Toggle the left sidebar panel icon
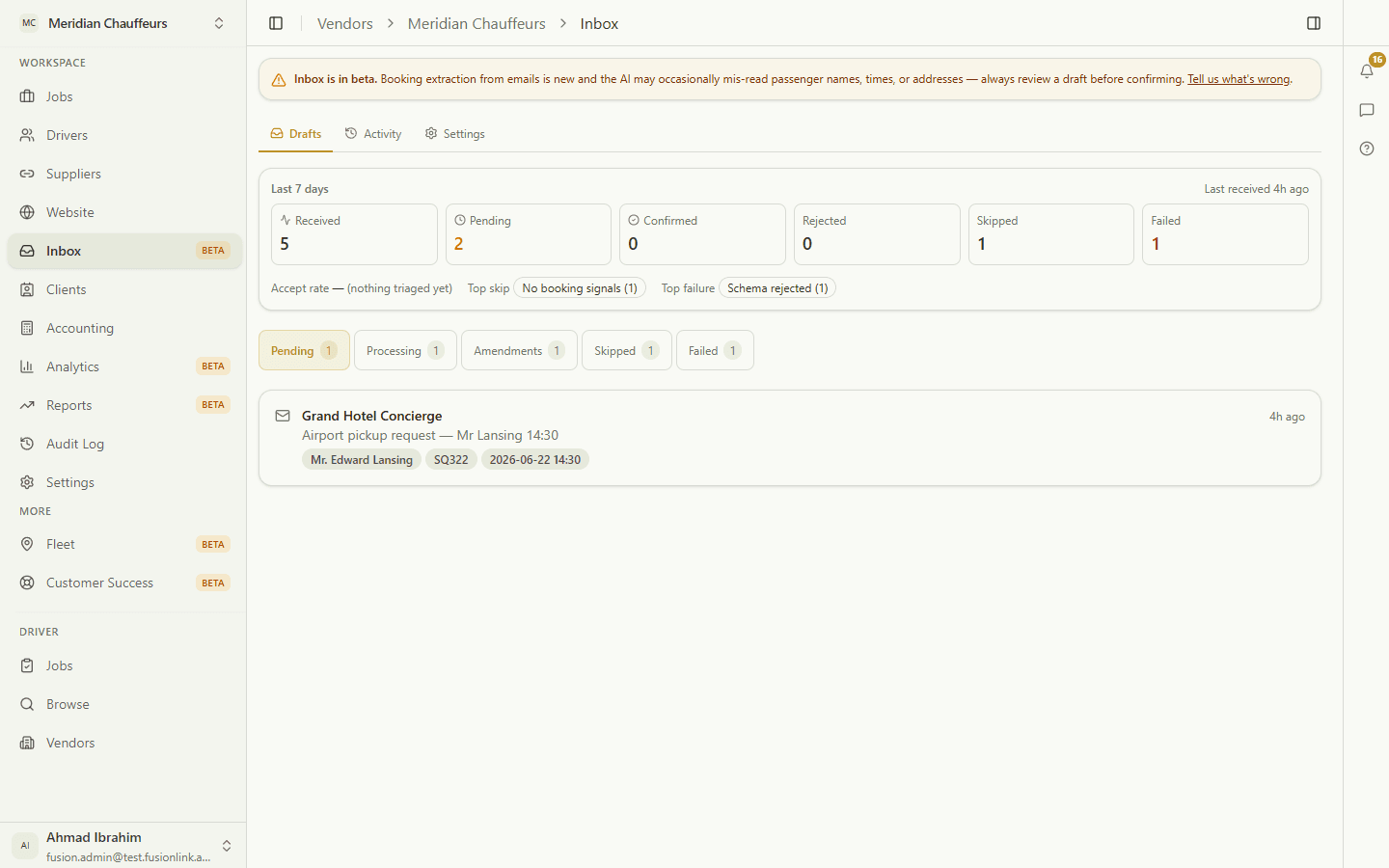Viewport: 1389px width, 868px height. point(276,23)
